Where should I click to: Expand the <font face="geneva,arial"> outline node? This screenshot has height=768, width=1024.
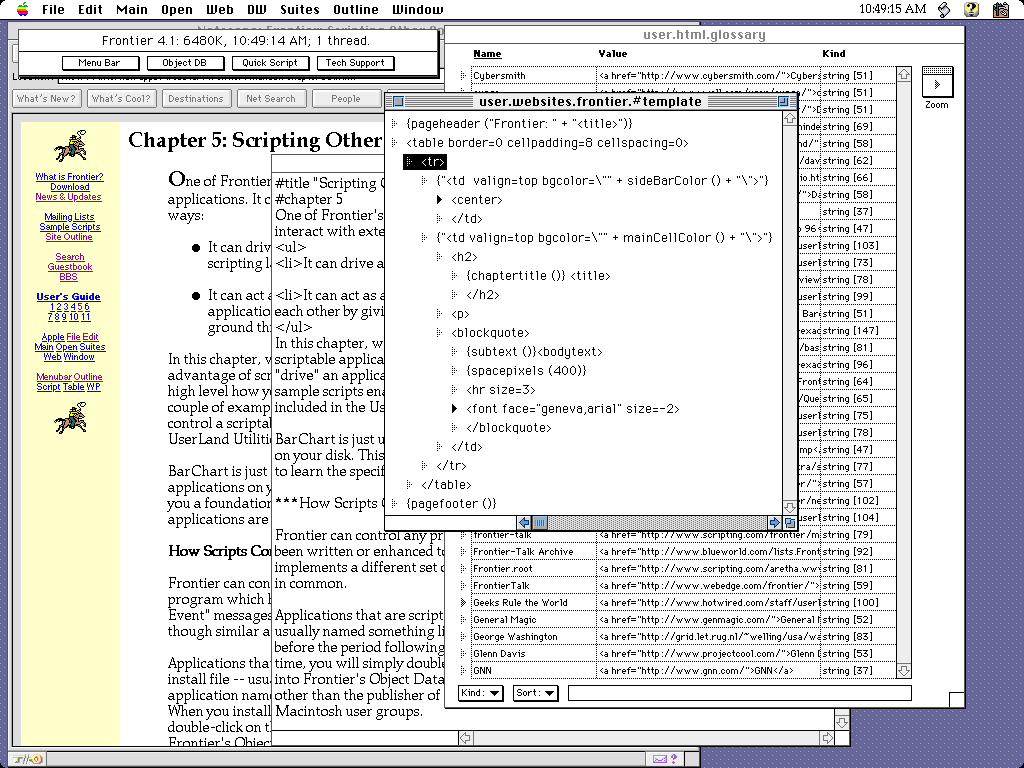[455, 409]
